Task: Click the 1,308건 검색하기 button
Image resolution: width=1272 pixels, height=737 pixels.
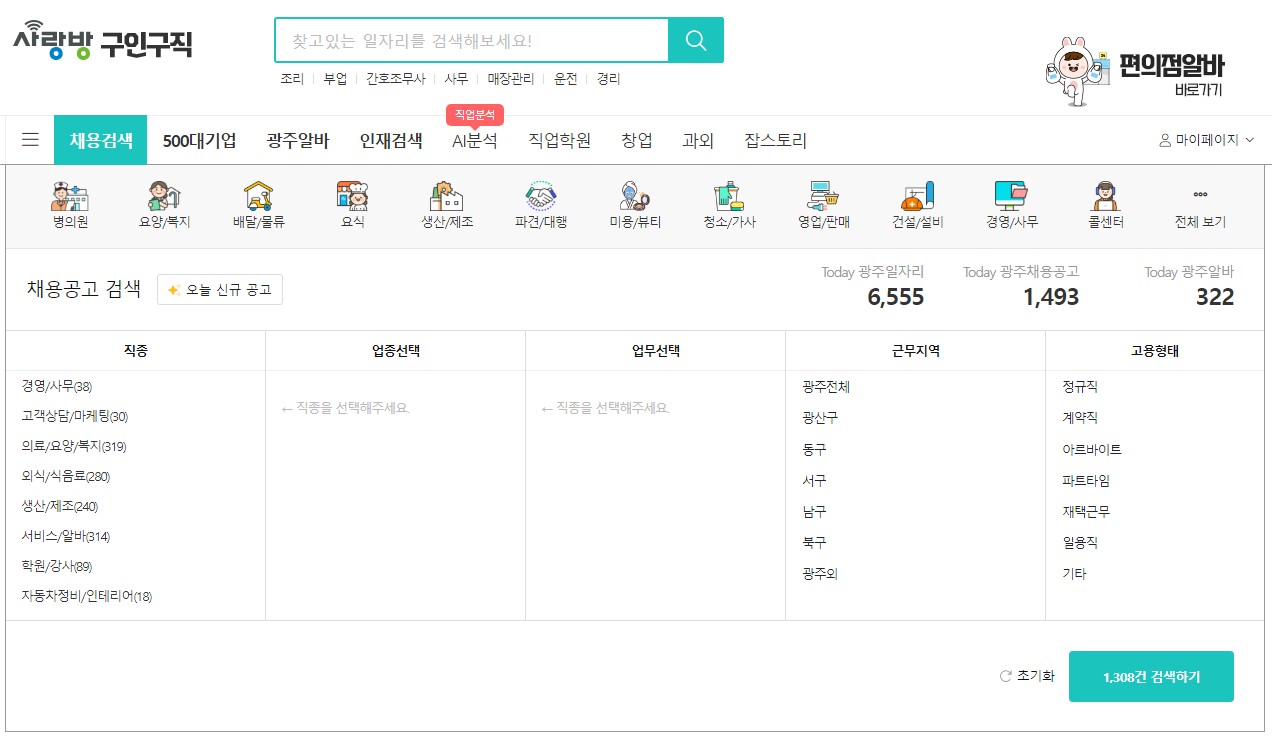Action: pyautogui.click(x=1151, y=677)
